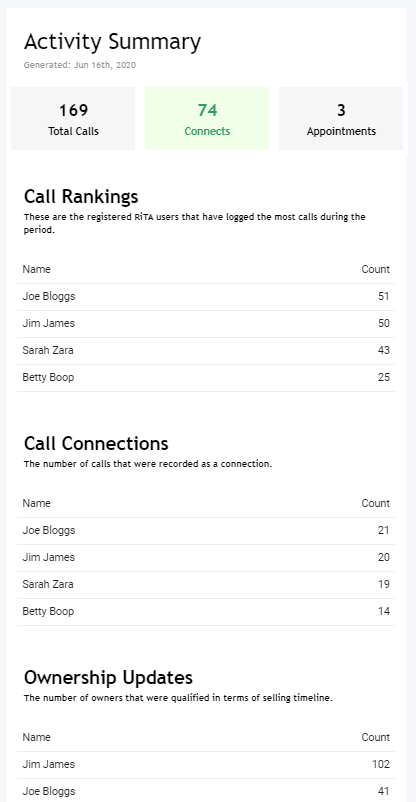Viewport: 416px width, 802px height.
Task: Click the Generated Jun 16th, 2020 date text
Action: point(80,65)
